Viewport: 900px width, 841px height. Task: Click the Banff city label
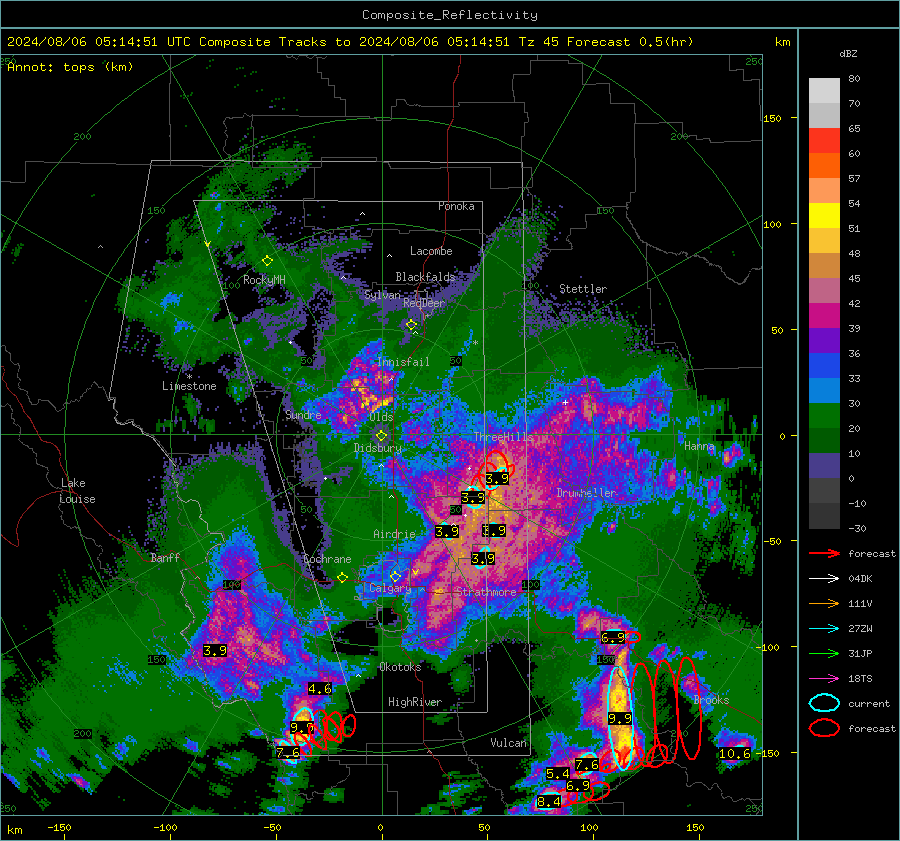point(165,557)
